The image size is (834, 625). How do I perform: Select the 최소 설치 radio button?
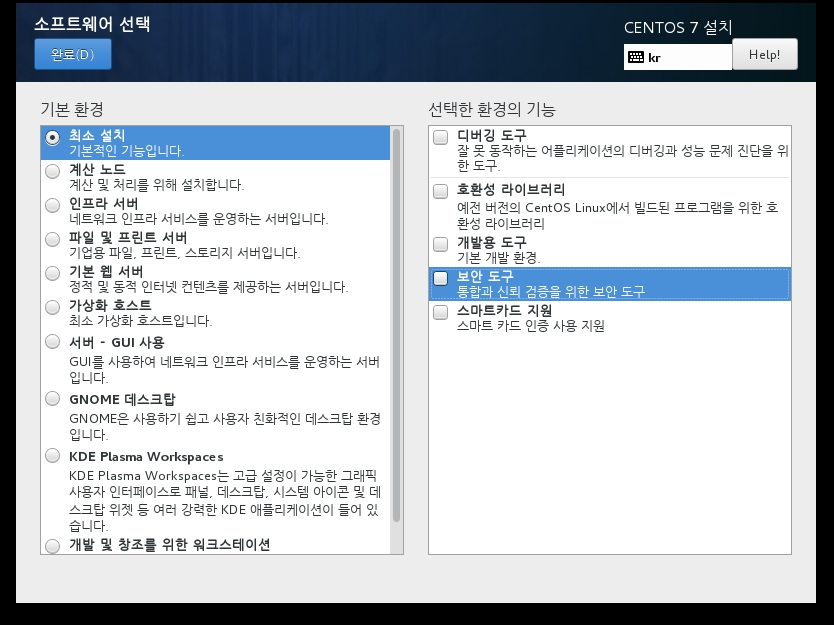[53, 137]
